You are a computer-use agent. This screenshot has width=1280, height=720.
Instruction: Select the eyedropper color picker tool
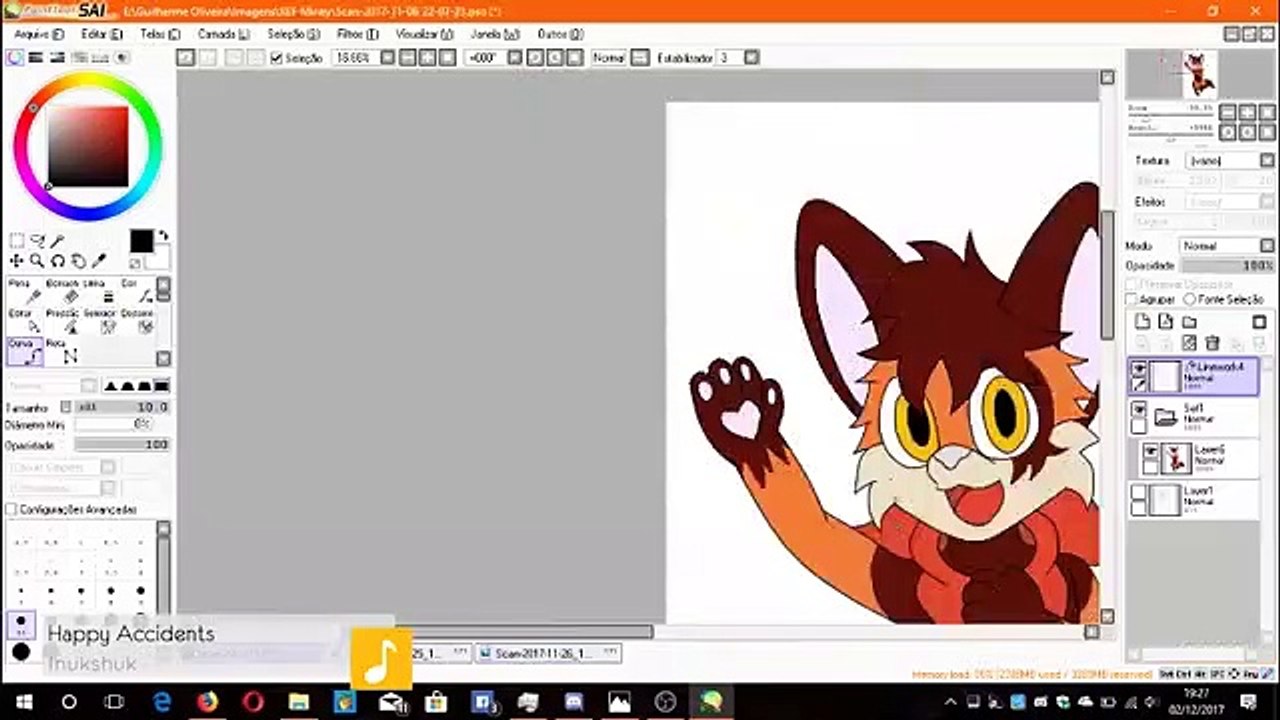tap(99, 261)
